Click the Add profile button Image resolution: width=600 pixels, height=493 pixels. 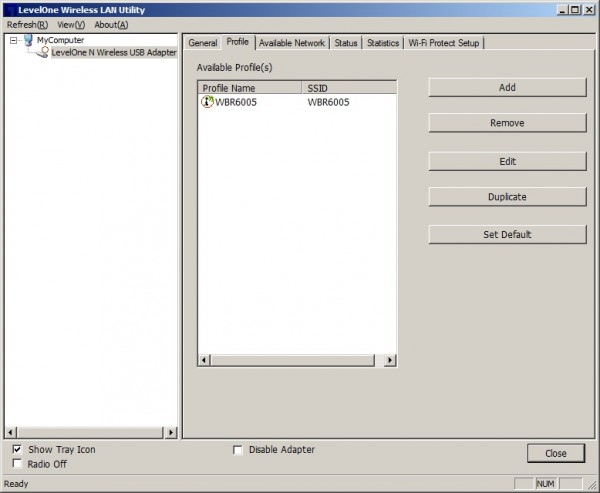tap(507, 88)
